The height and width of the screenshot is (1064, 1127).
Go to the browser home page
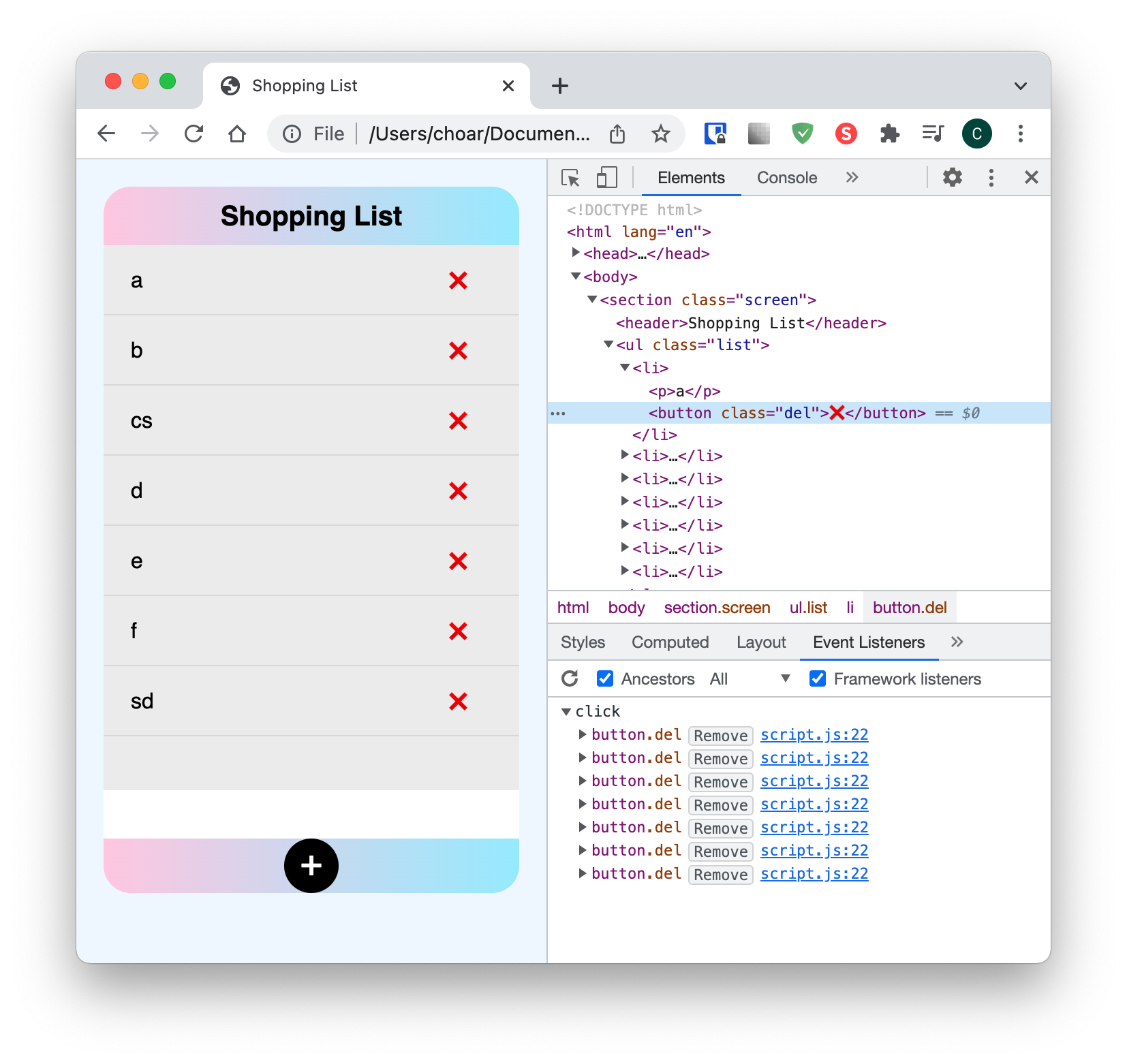[x=237, y=134]
